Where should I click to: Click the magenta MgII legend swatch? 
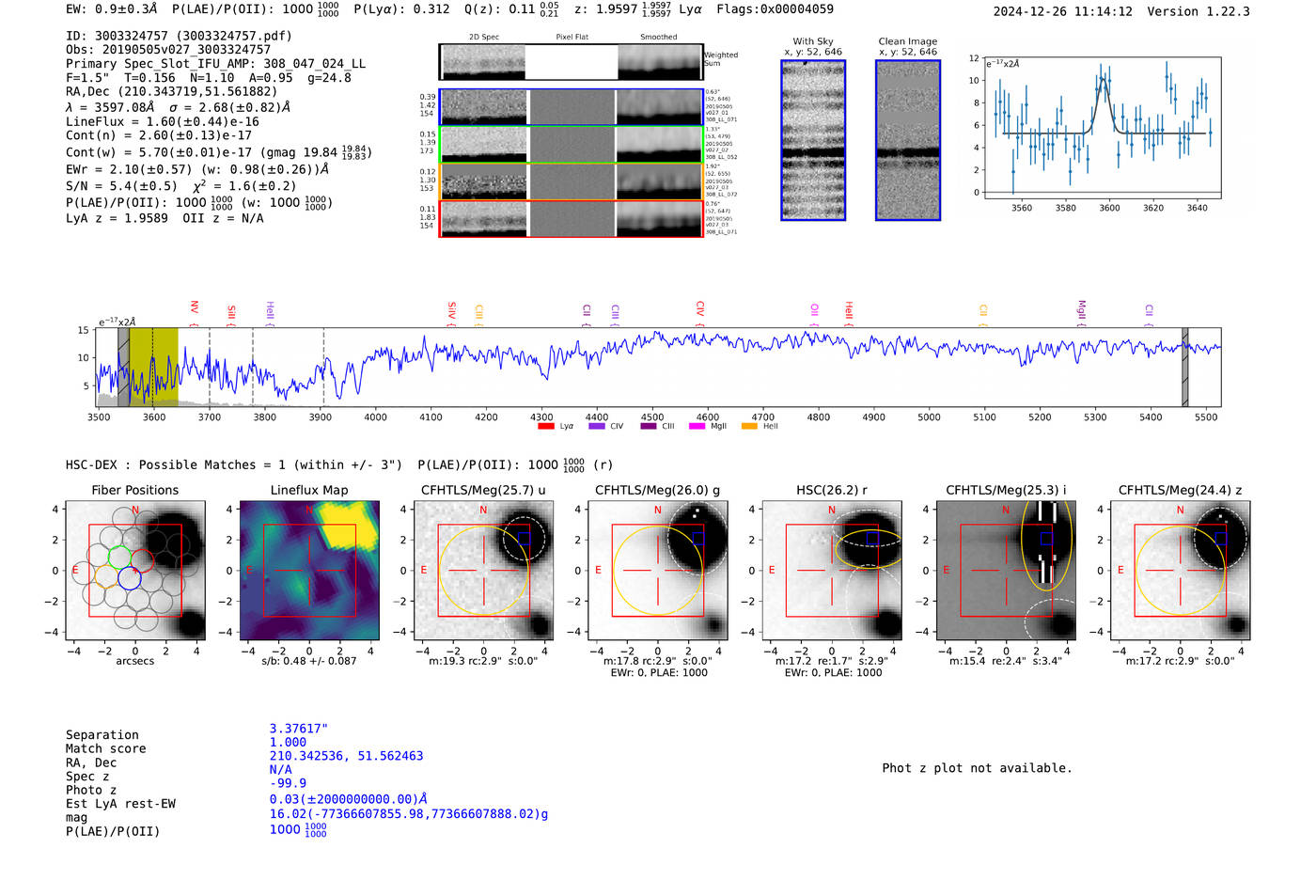pos(697,426)
